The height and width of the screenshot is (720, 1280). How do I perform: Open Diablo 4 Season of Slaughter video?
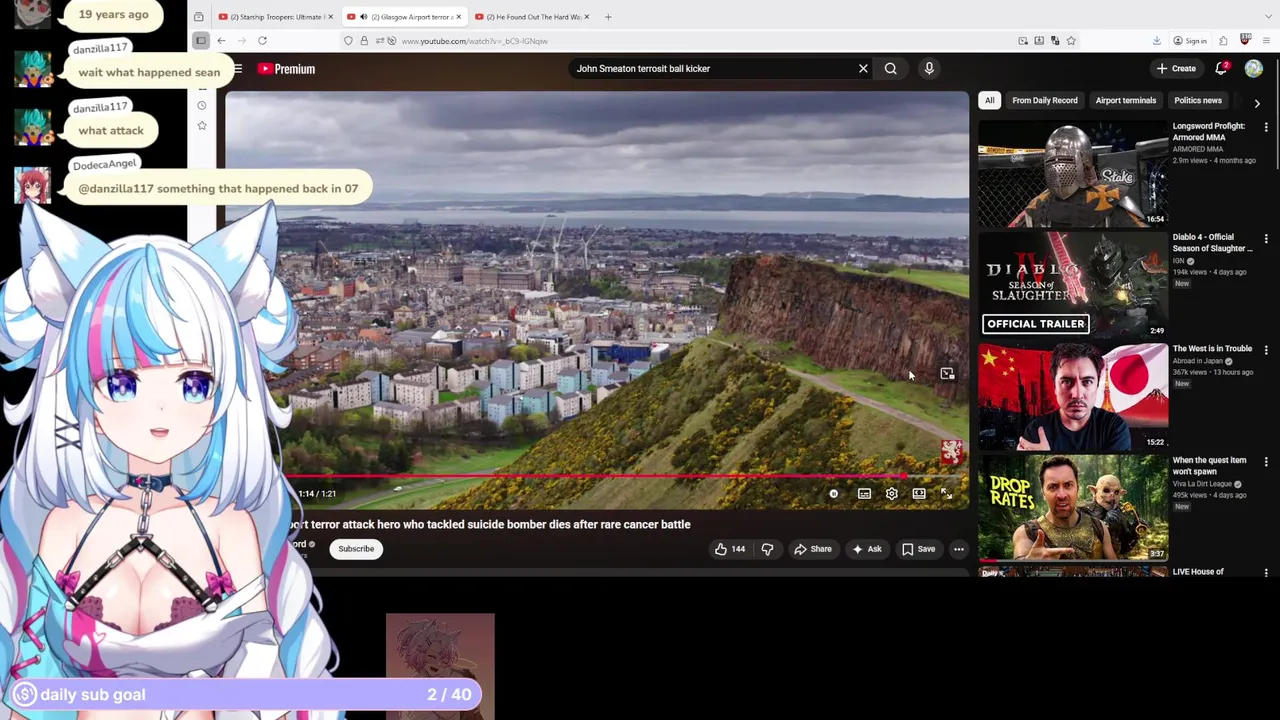(x=1072, y=285)
